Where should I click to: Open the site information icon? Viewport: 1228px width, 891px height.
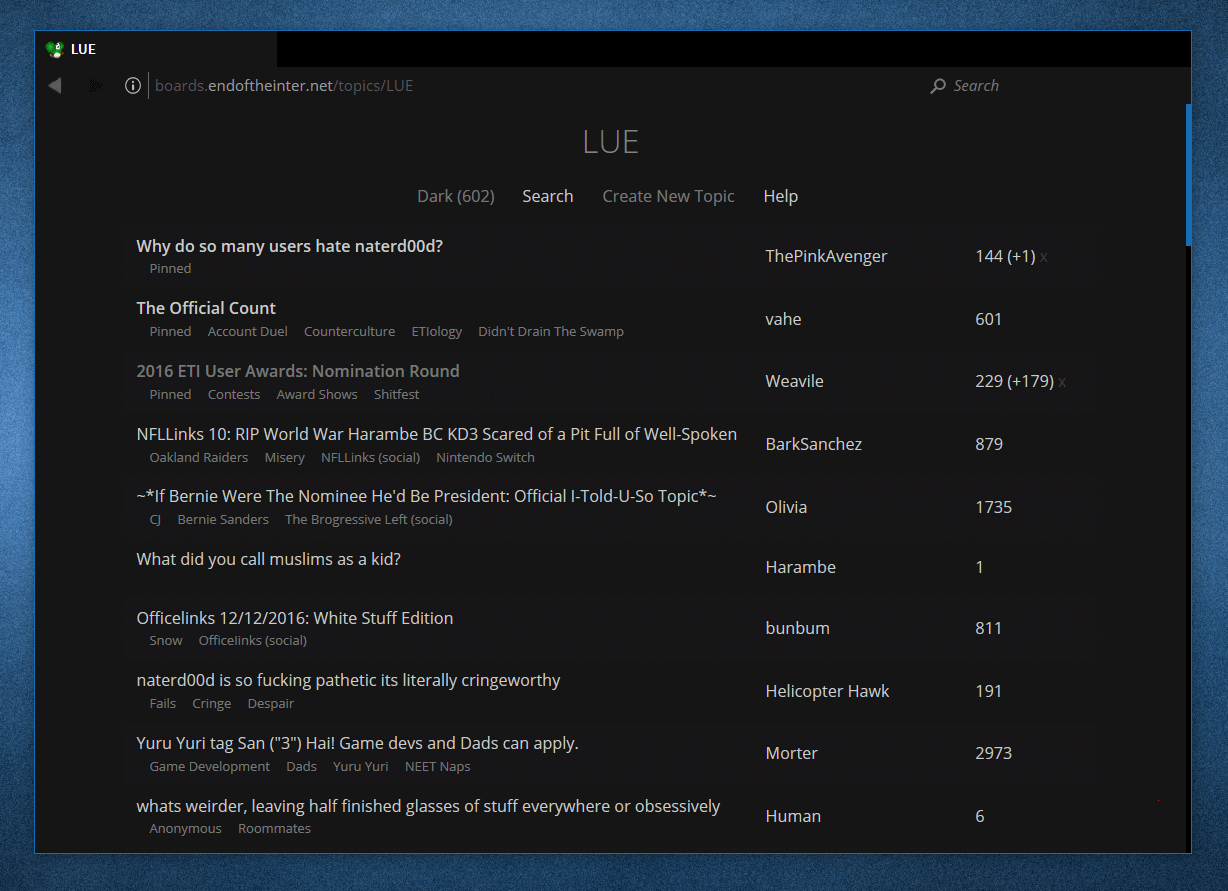coord(133,86)
